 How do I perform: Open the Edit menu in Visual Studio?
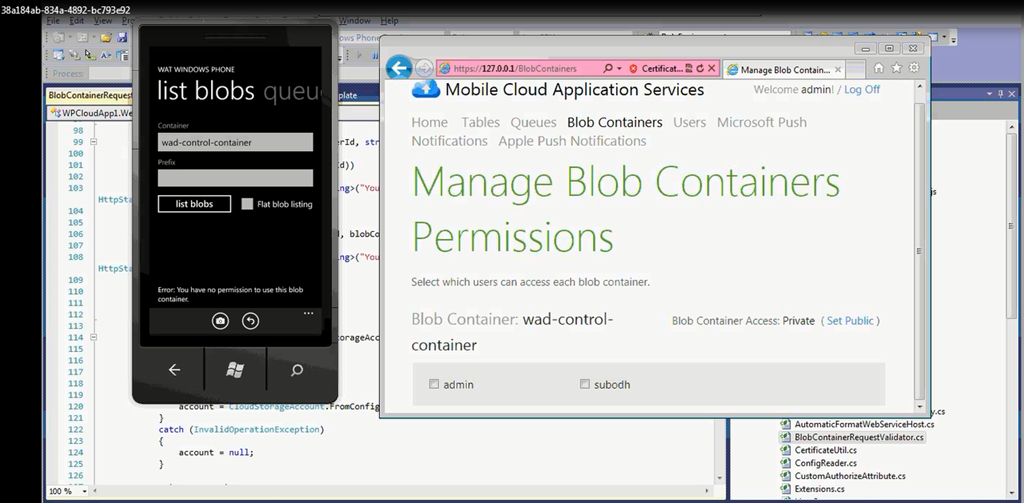76,21
